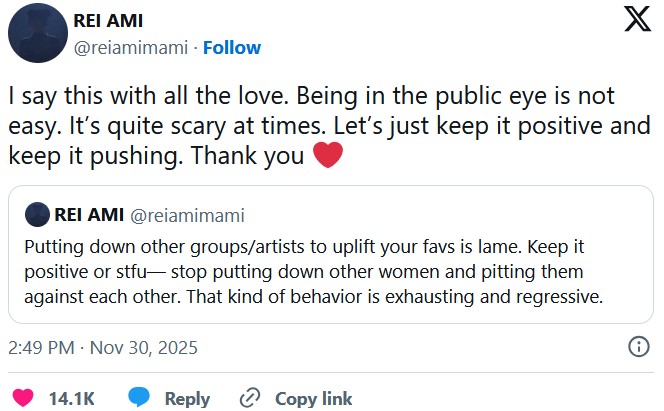Image resolution: width=664 pixels, height=411 pixels.
Task: Click @reiamimami handle in quoted tweet
Action: point(188,215)
